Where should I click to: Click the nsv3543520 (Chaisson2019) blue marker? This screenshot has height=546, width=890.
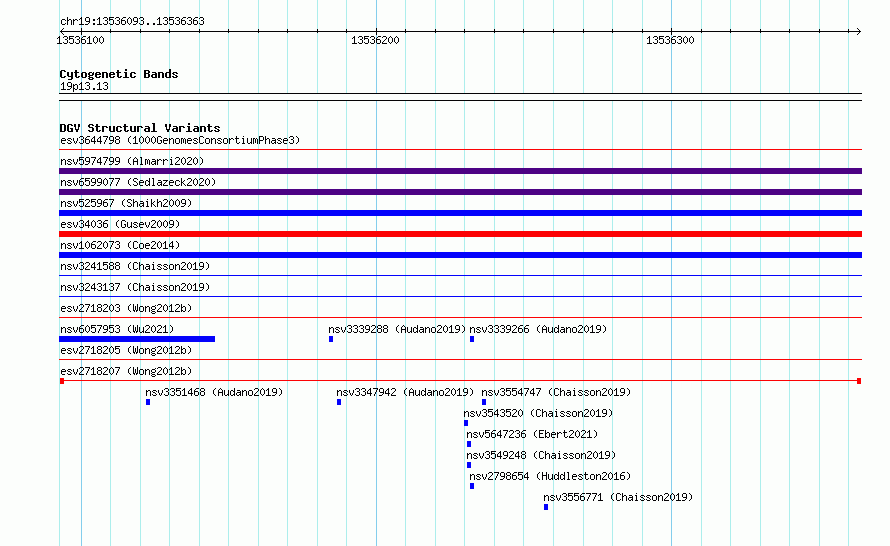[466, 423]
